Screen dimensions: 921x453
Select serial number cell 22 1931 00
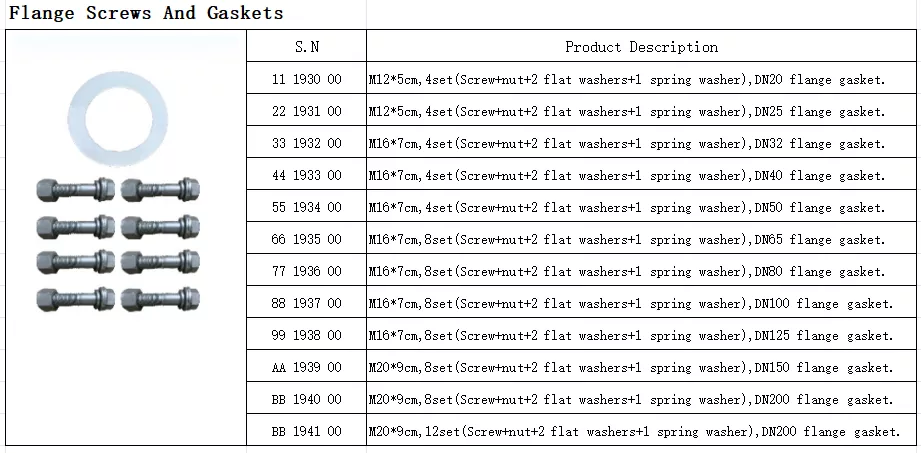click(x=306, y=111)
